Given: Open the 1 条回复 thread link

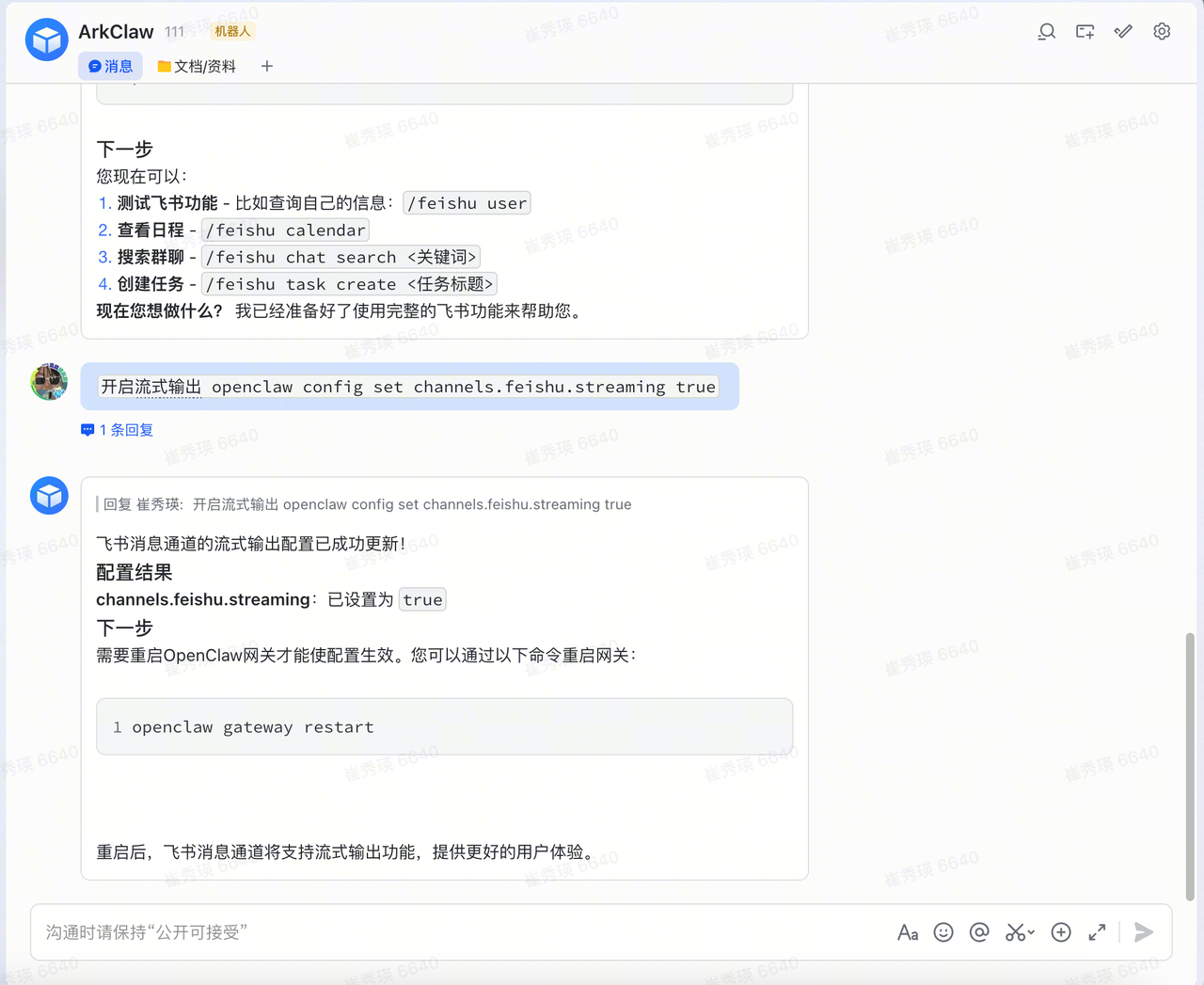Looking at the screenshot, I should click(126, 430).
